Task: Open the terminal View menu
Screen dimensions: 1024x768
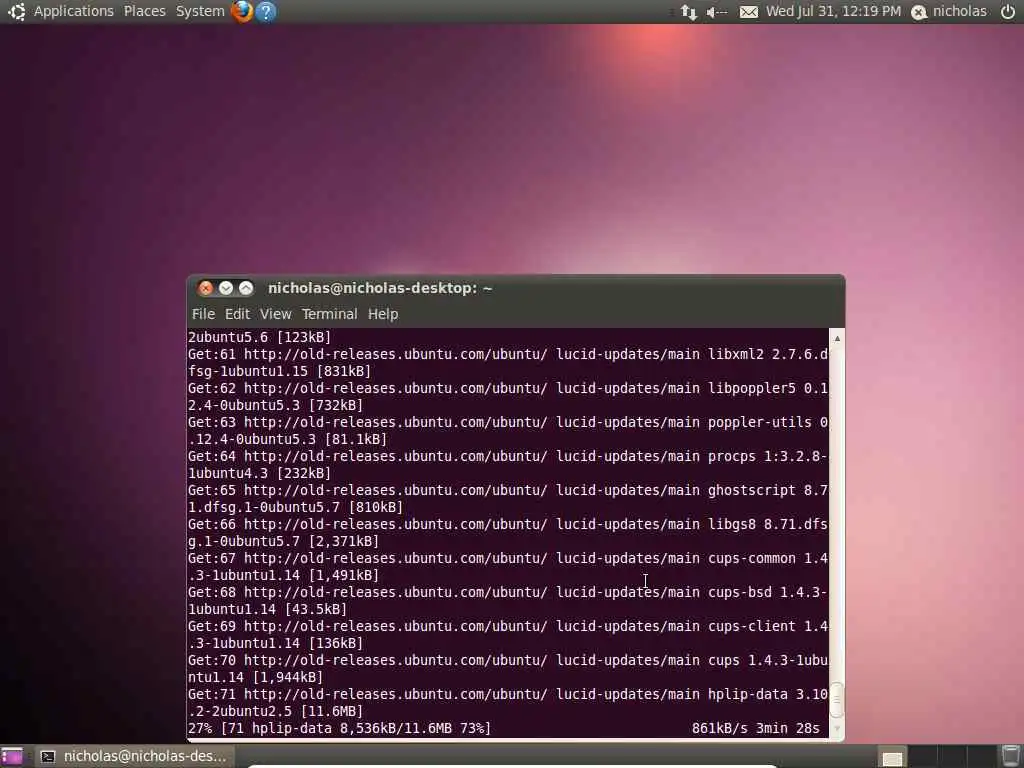Action: click(x=276, y=314)
